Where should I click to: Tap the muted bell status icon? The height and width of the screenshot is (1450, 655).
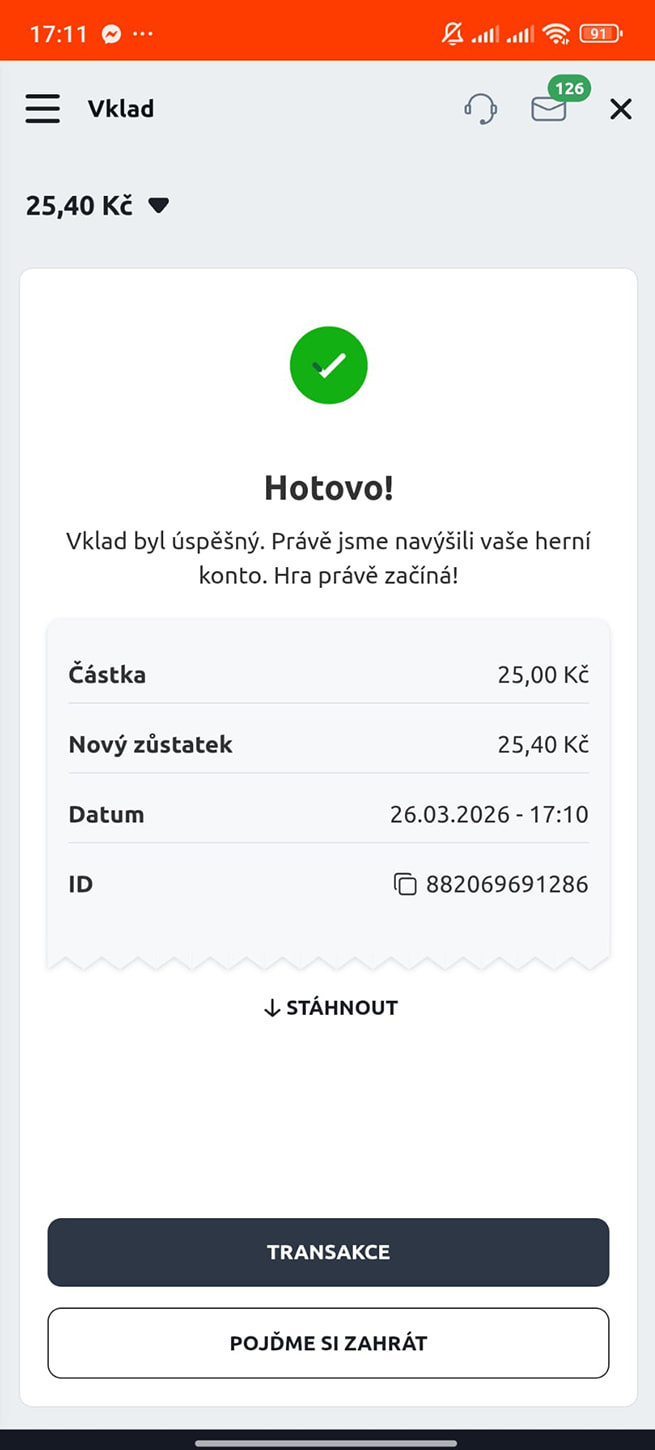[x=453, y=34]
